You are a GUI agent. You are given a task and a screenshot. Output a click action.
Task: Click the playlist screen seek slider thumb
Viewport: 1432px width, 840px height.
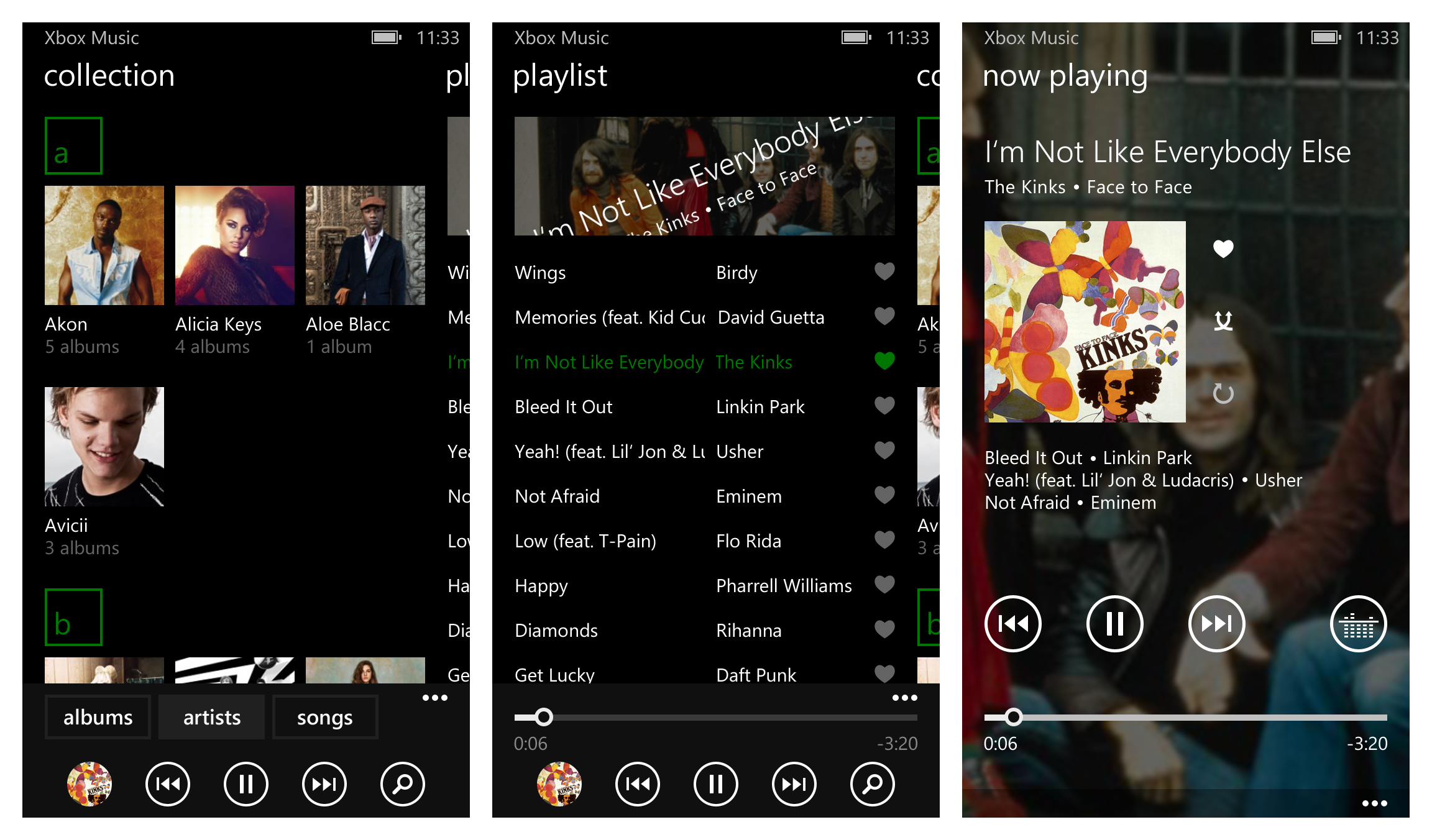pos(544,717)
